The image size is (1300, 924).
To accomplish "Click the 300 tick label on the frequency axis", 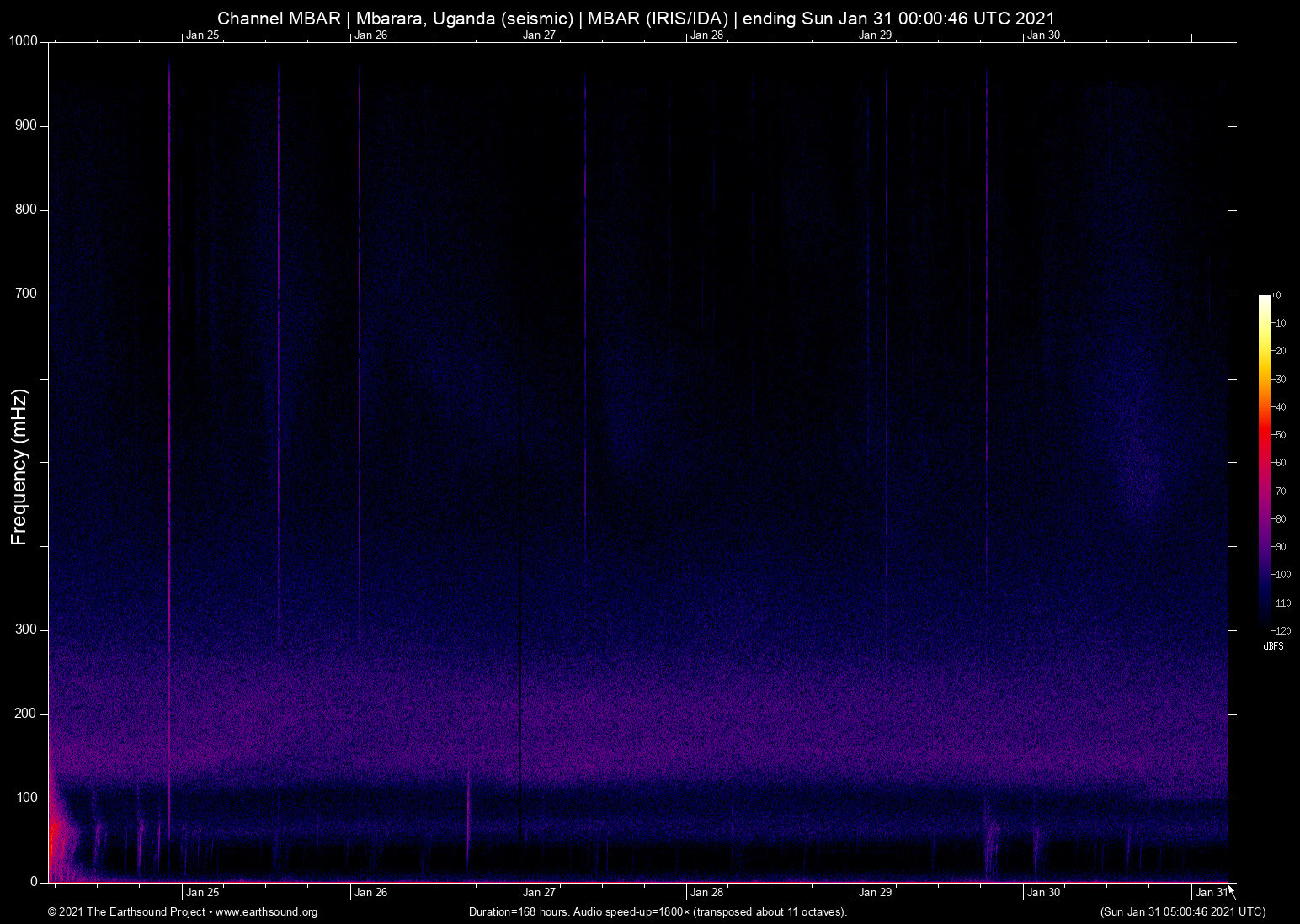I will [27, 629].
